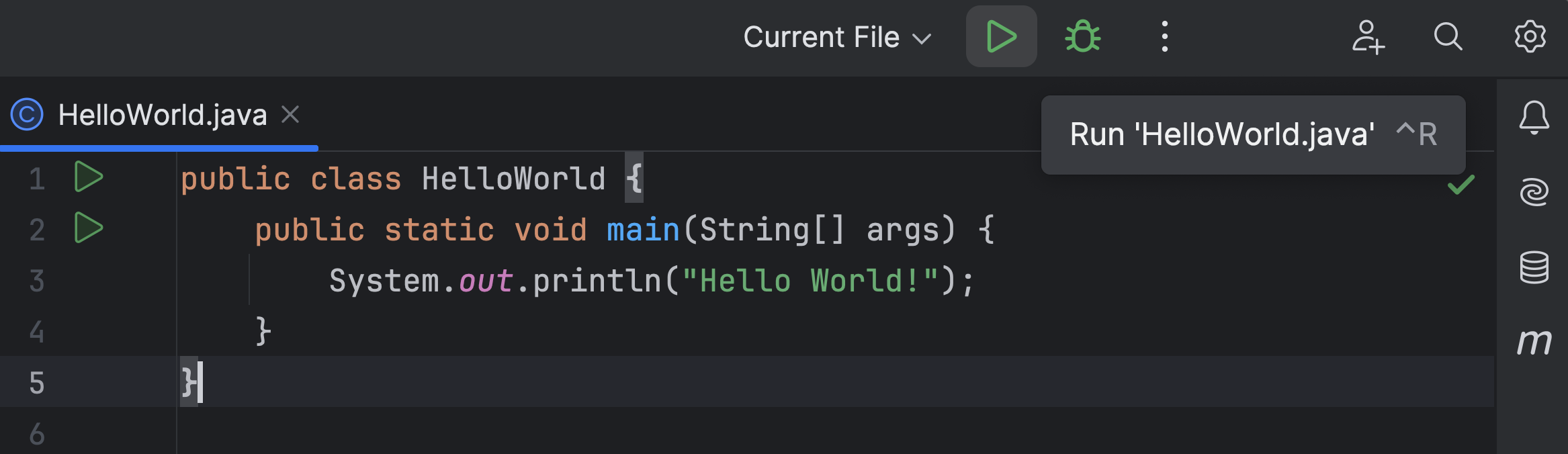Show the Notifications panel via the bell icon

click(1534, 118)
